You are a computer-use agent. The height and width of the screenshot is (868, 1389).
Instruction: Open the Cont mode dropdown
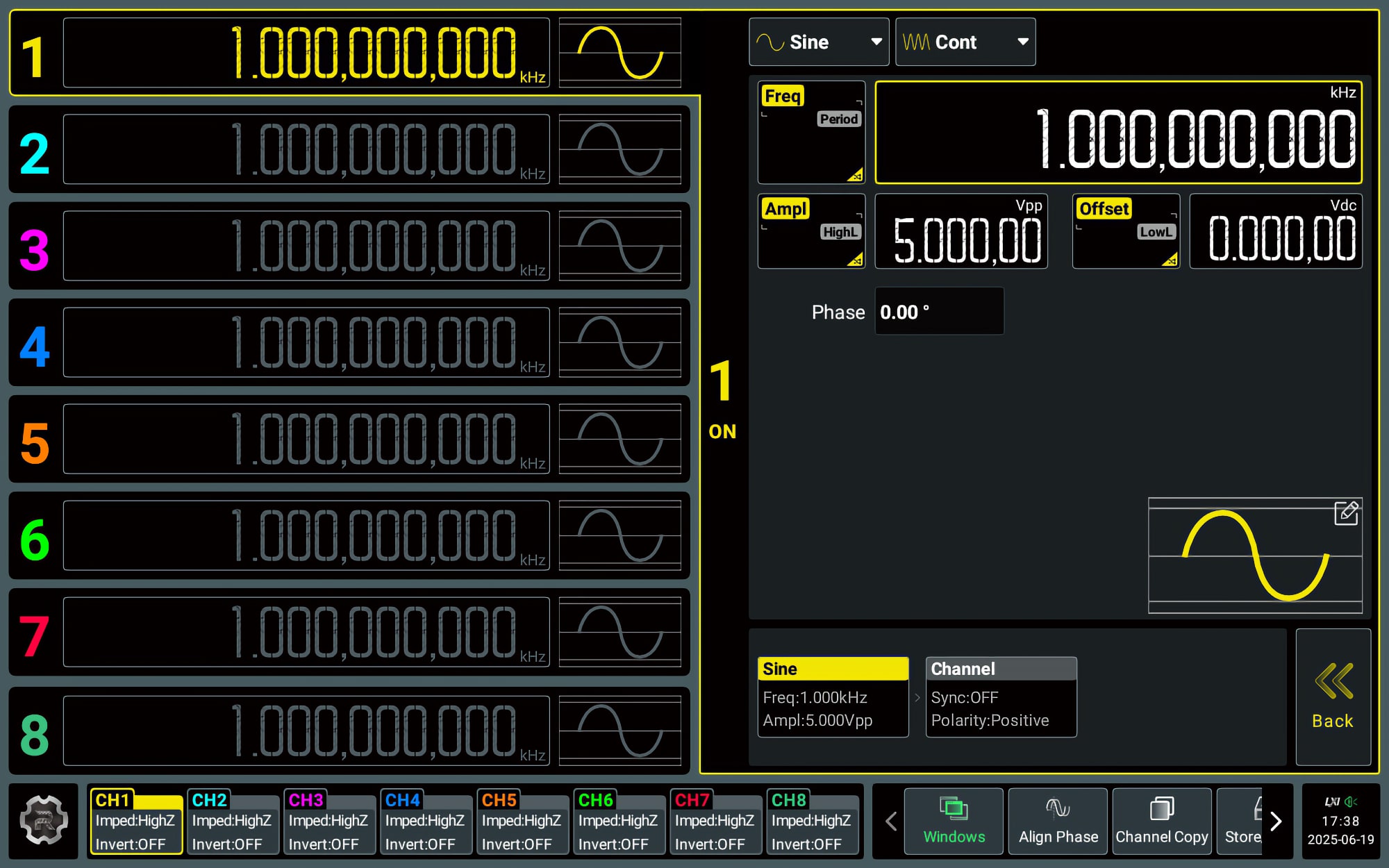tap(965, 42)
